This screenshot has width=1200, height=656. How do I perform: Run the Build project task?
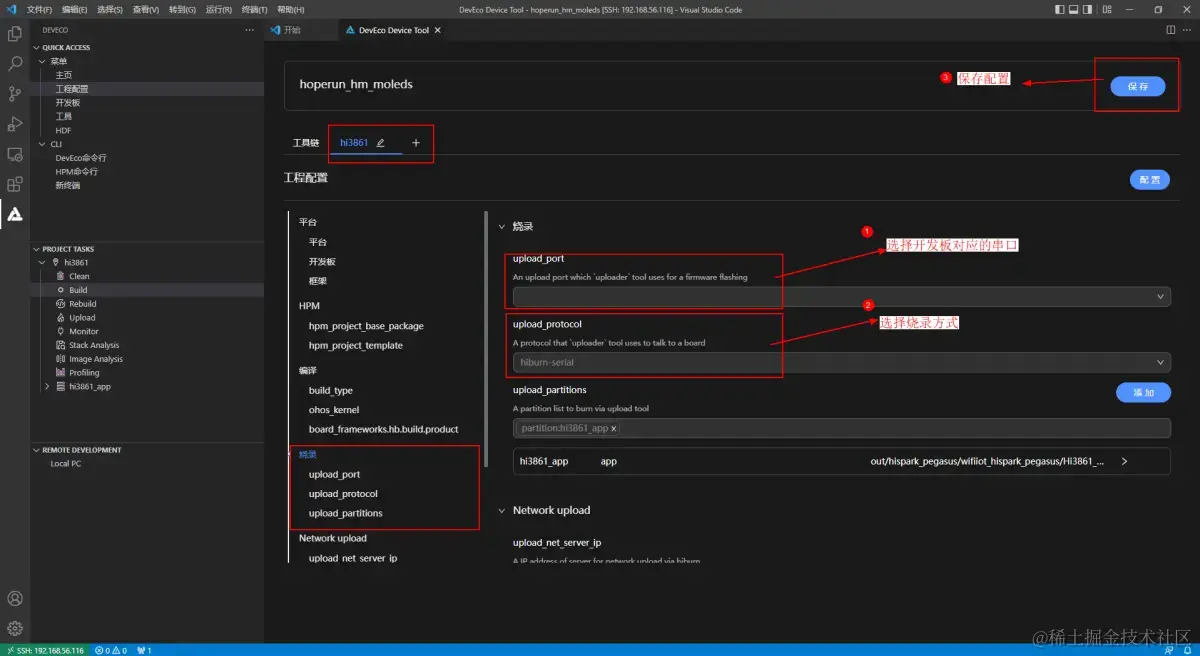pos(78,290)
